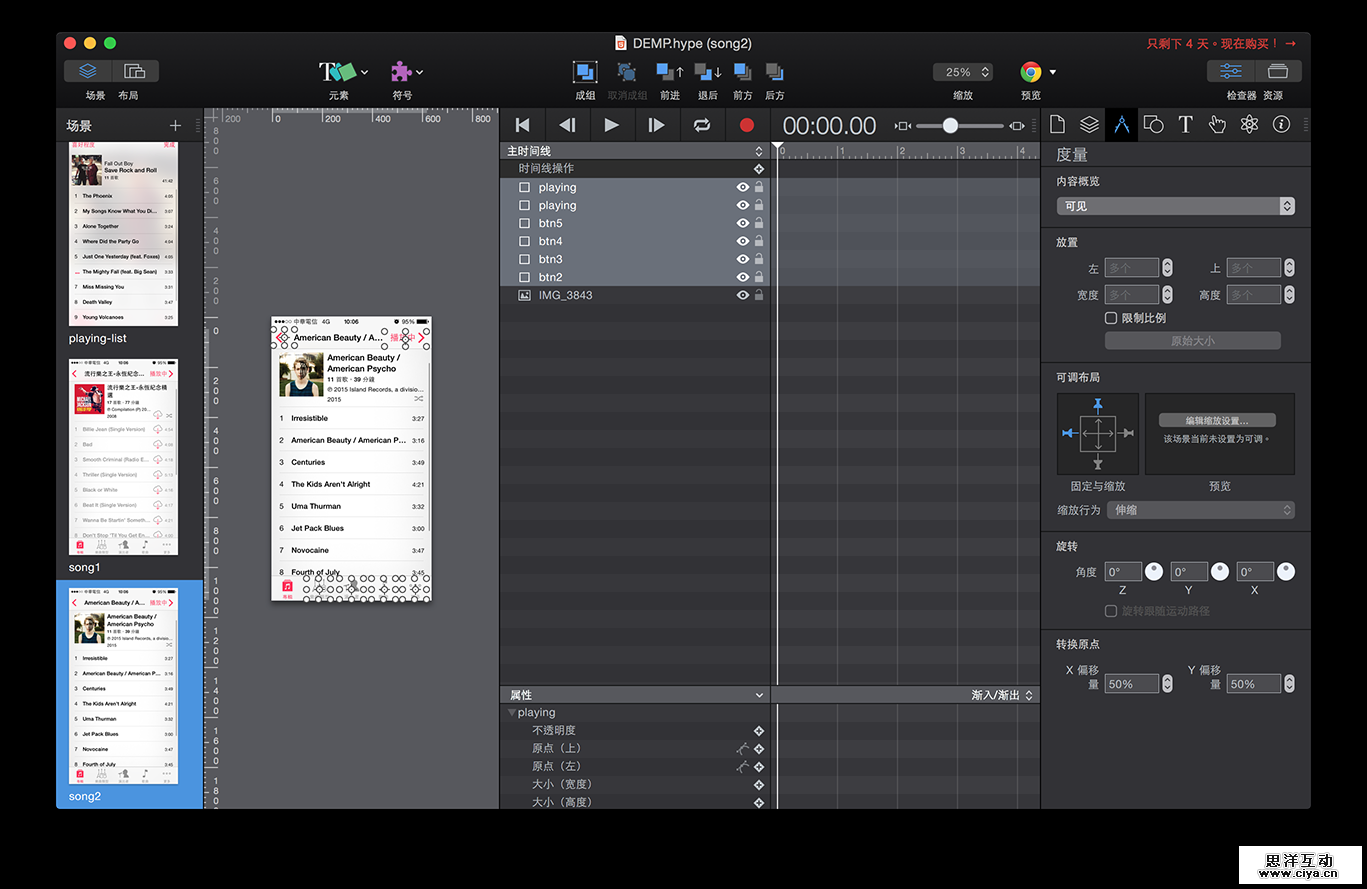Screen dimensions: 1367x889
Task: Open the Typography inspector T icon
Action: tap(1185, 125)
